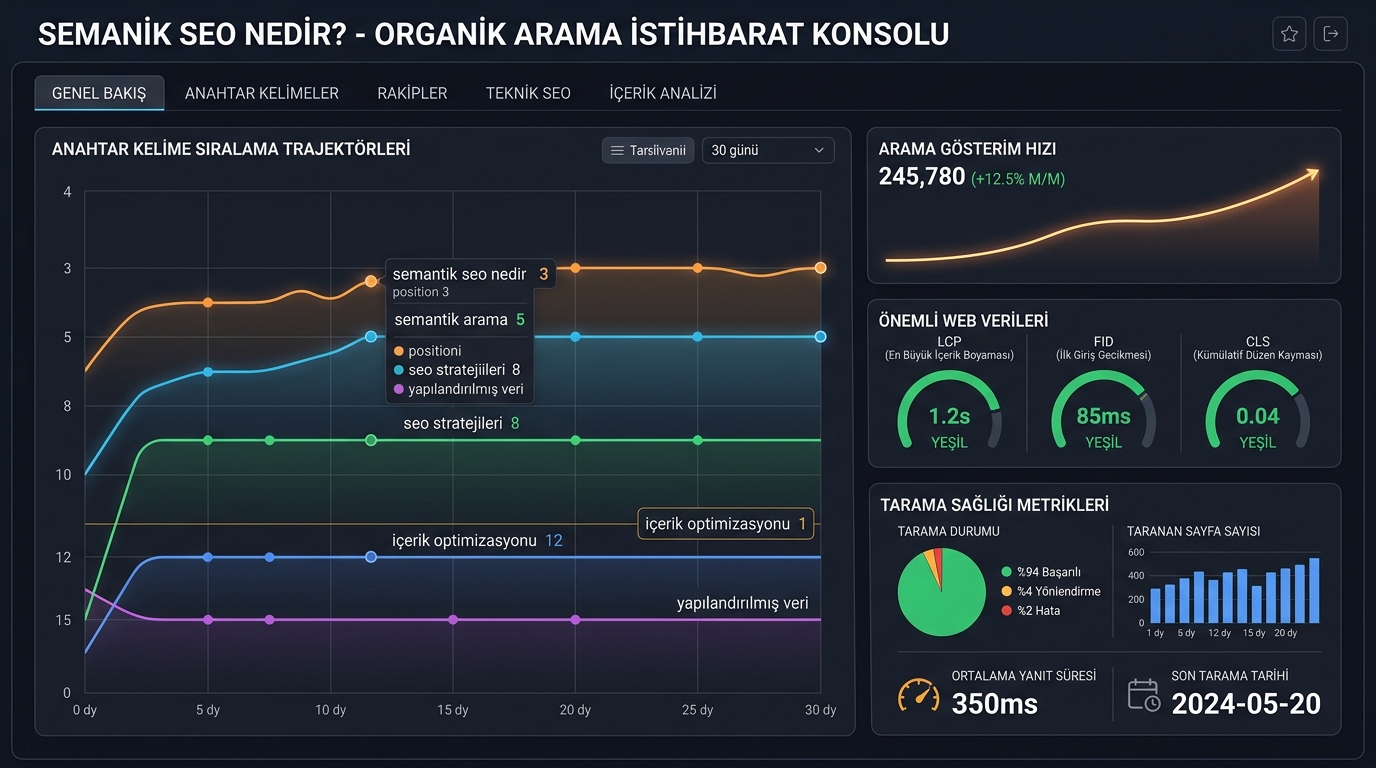Click blue 'içerik optimizasyonu' point at 5 dy
This screenshot has height=768, width=1376.
(x=208, y=557)
